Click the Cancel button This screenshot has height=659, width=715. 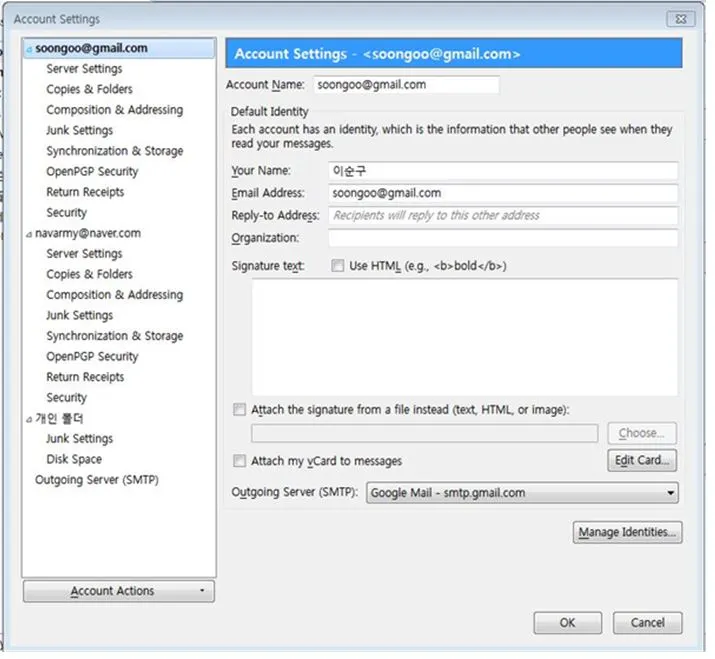[x=648, y=623]
